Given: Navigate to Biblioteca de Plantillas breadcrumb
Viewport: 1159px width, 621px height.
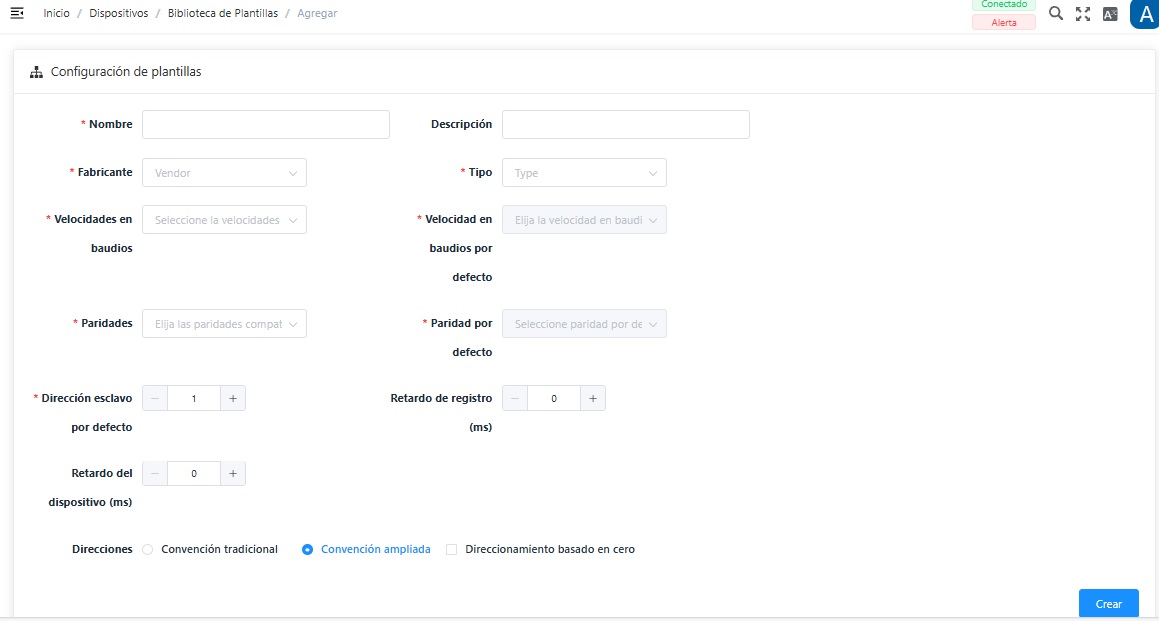Looking at the screenshot, I should coord(222,13).
